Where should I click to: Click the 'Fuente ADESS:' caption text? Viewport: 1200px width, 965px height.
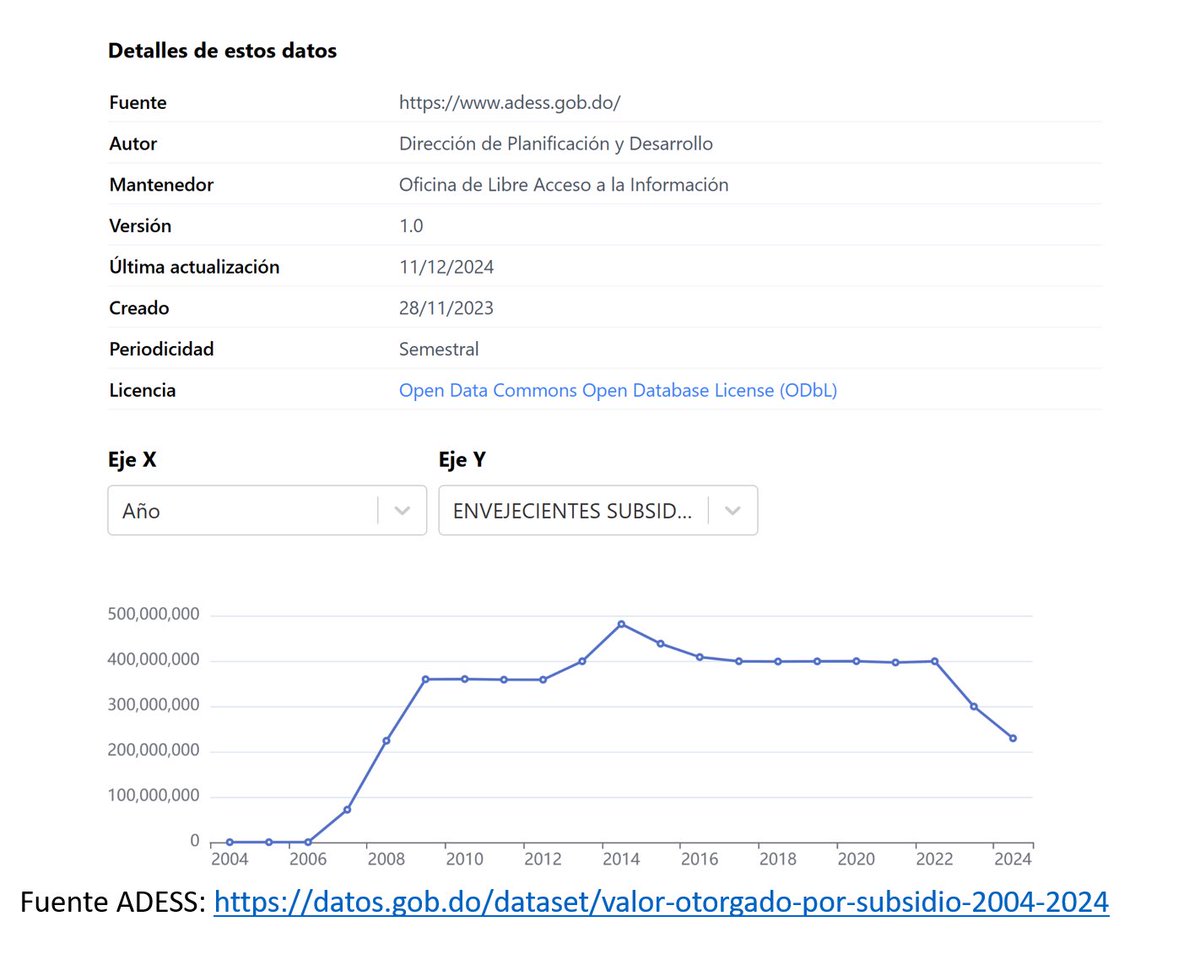pyautogui.click(x=113, y=902)
